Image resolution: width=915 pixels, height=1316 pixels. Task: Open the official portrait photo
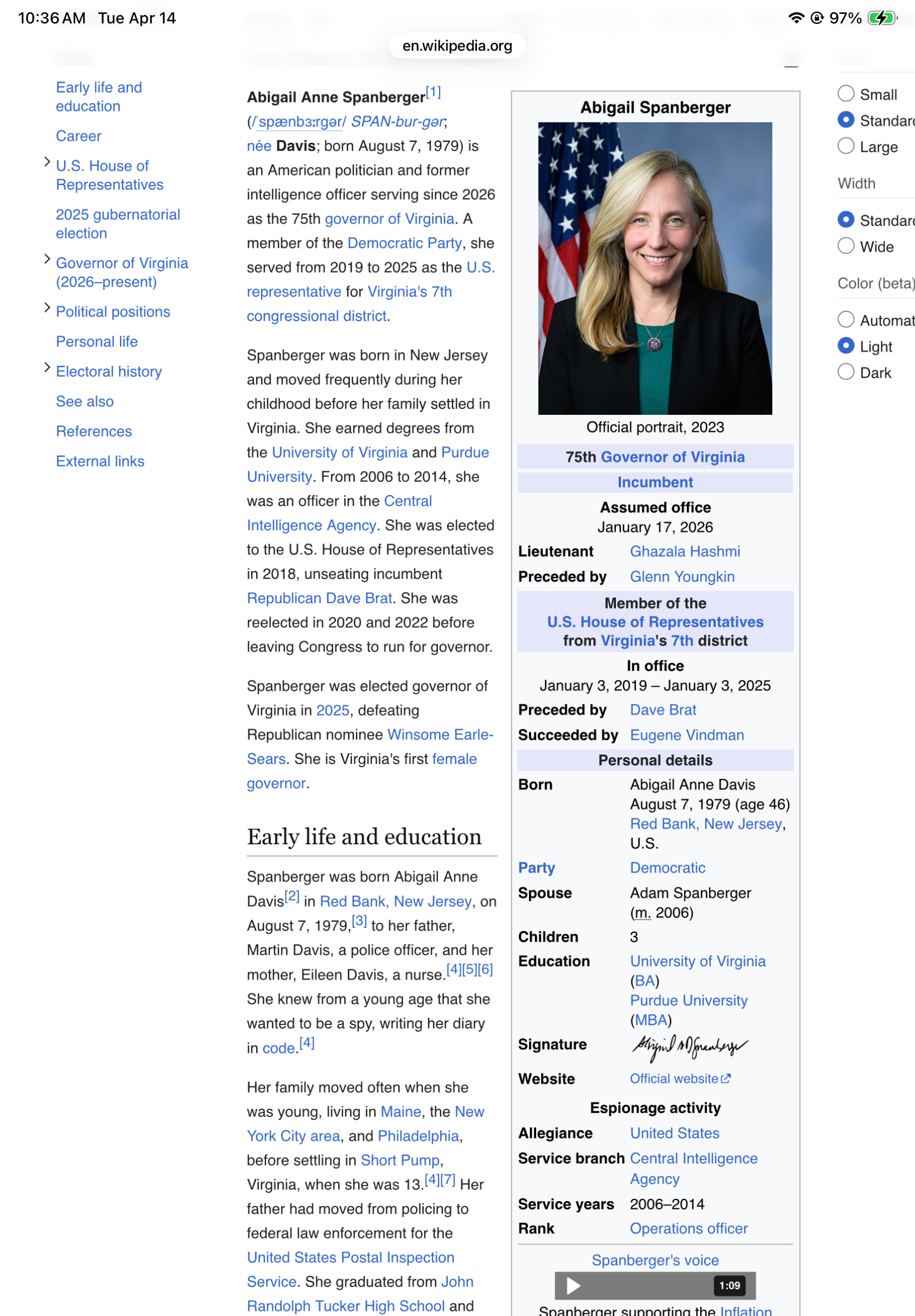click(654, 268)
